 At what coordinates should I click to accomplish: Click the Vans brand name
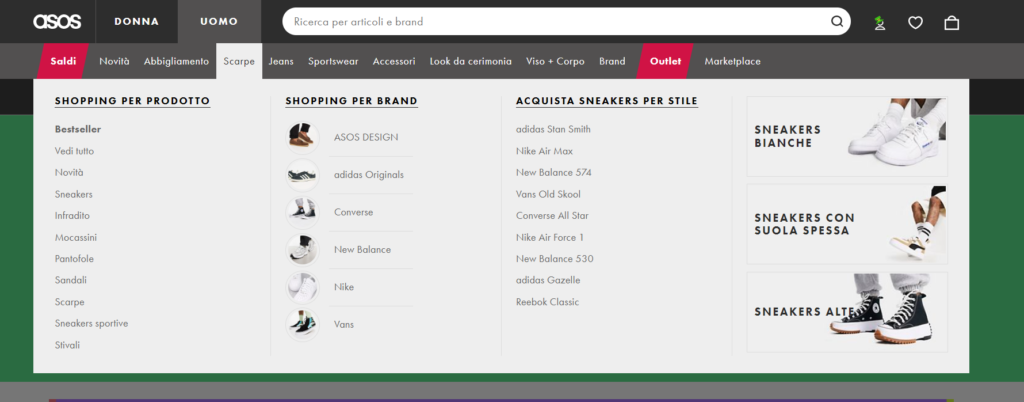coord(344,324)
